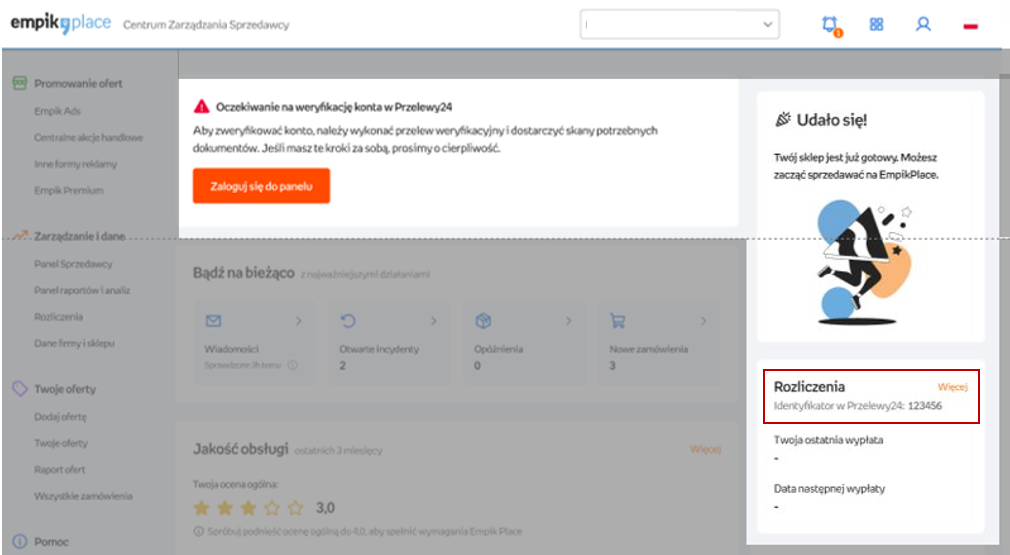Expand the Wiadomości tile chevron
The image size is (1010, 555).
pyautogui.click(x=298, y=321)
